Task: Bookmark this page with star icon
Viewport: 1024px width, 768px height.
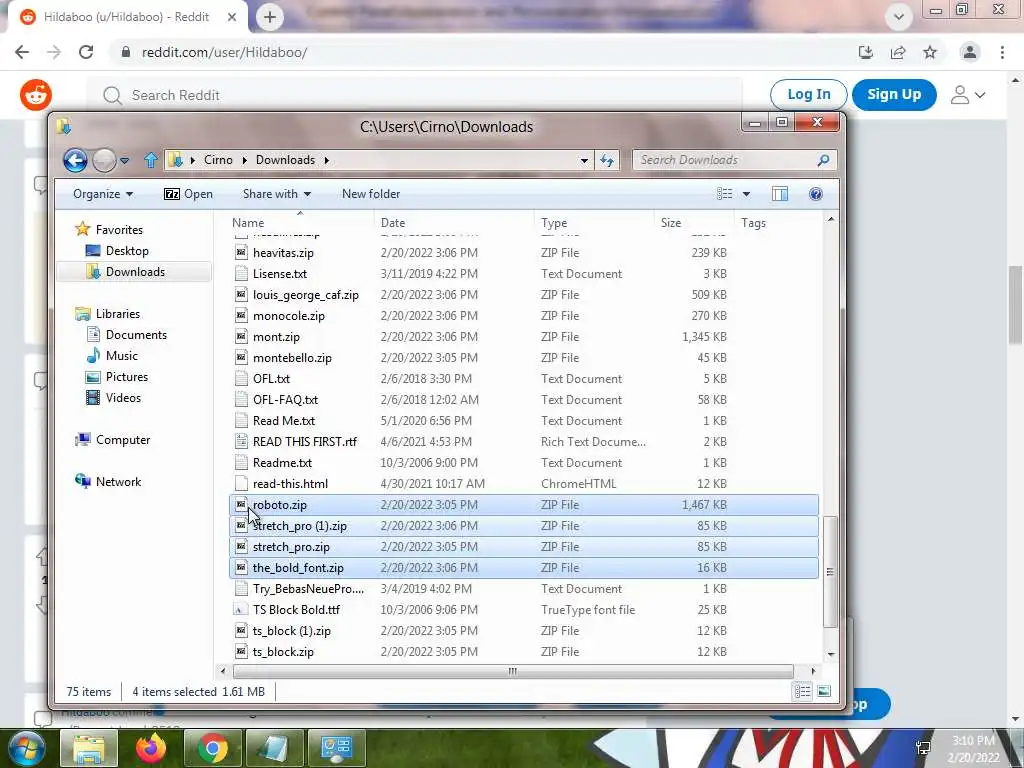Action: (930, 52)
